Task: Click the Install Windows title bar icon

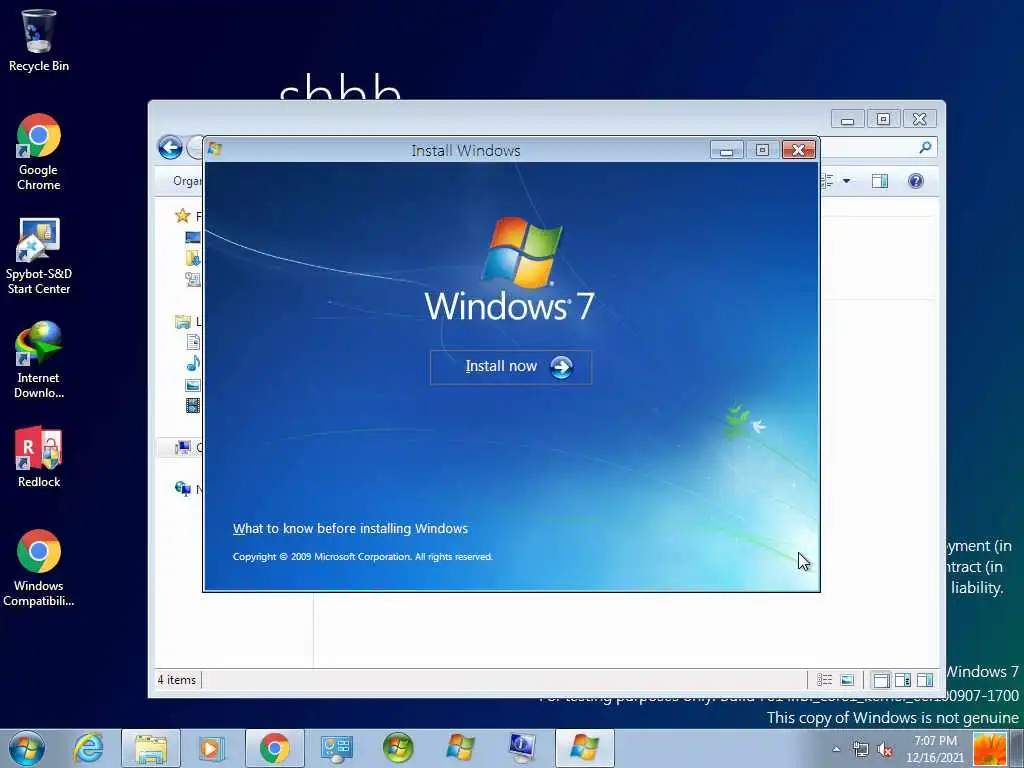Action: (x=215, y=150)
